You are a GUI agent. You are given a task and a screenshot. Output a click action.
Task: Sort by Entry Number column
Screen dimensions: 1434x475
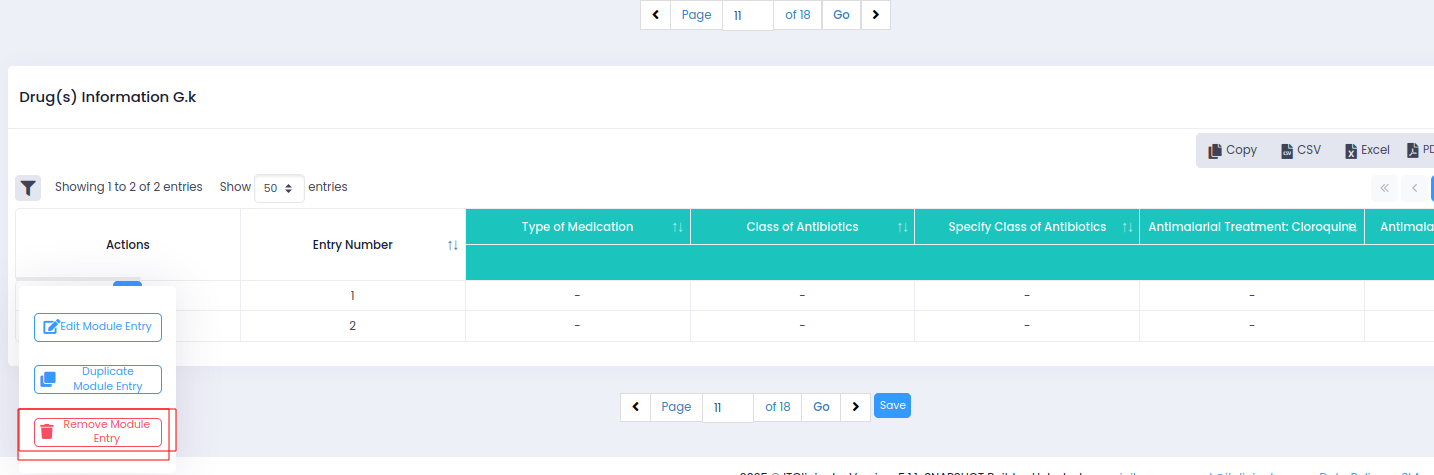coord(453,245)
